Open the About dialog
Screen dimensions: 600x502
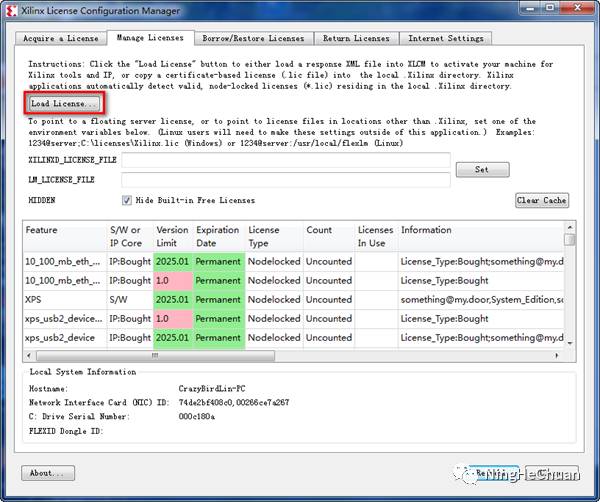click(47, 473)
